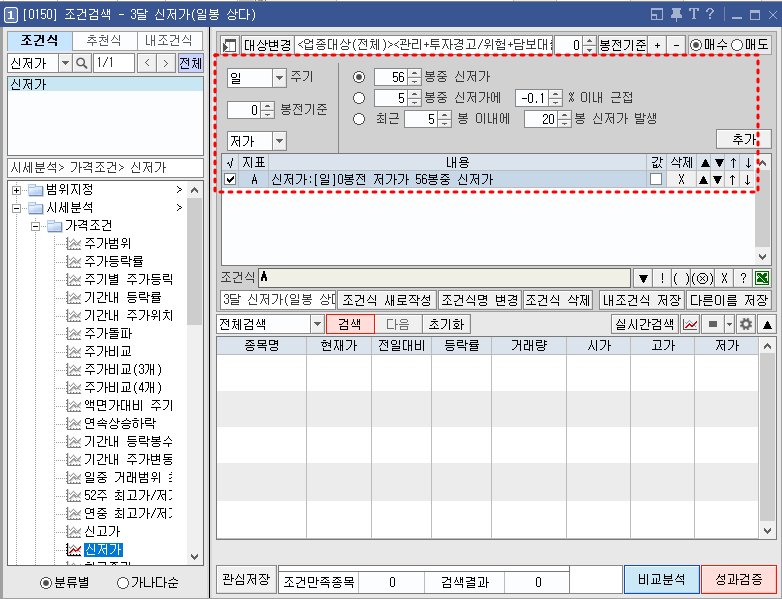Image resolution: width=782 pixels, height=599 pixels.
Task: Click the 추가 button
Action: point(743,139)
